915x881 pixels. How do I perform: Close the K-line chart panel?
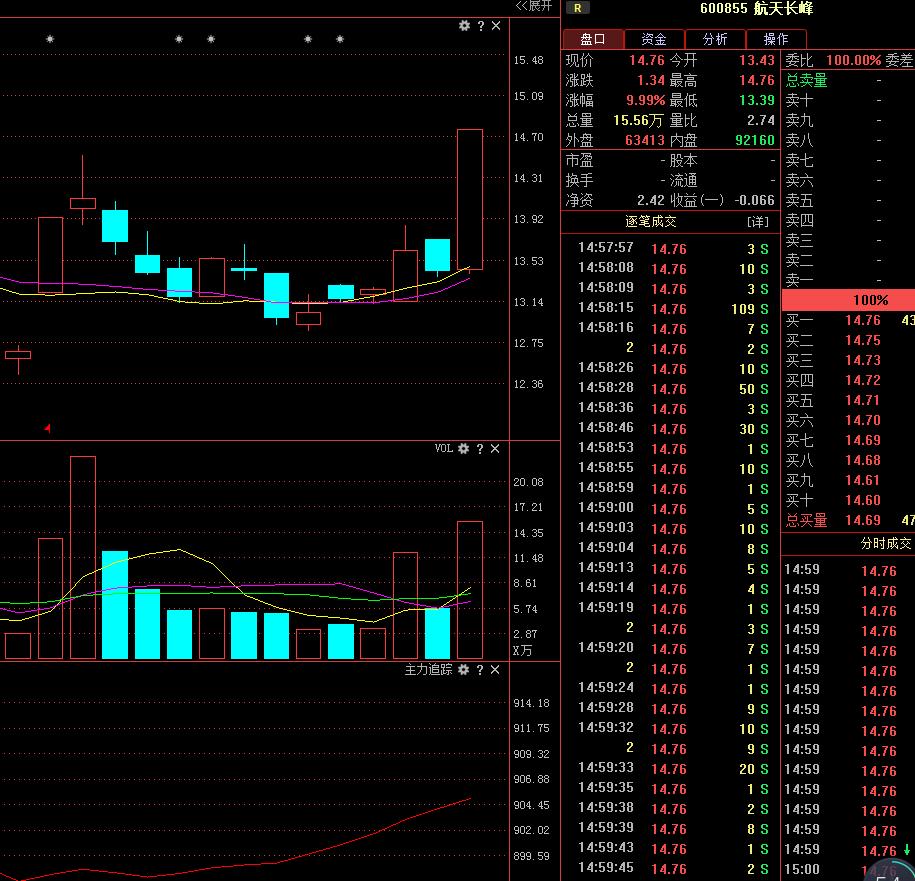(x=496, y=26)
